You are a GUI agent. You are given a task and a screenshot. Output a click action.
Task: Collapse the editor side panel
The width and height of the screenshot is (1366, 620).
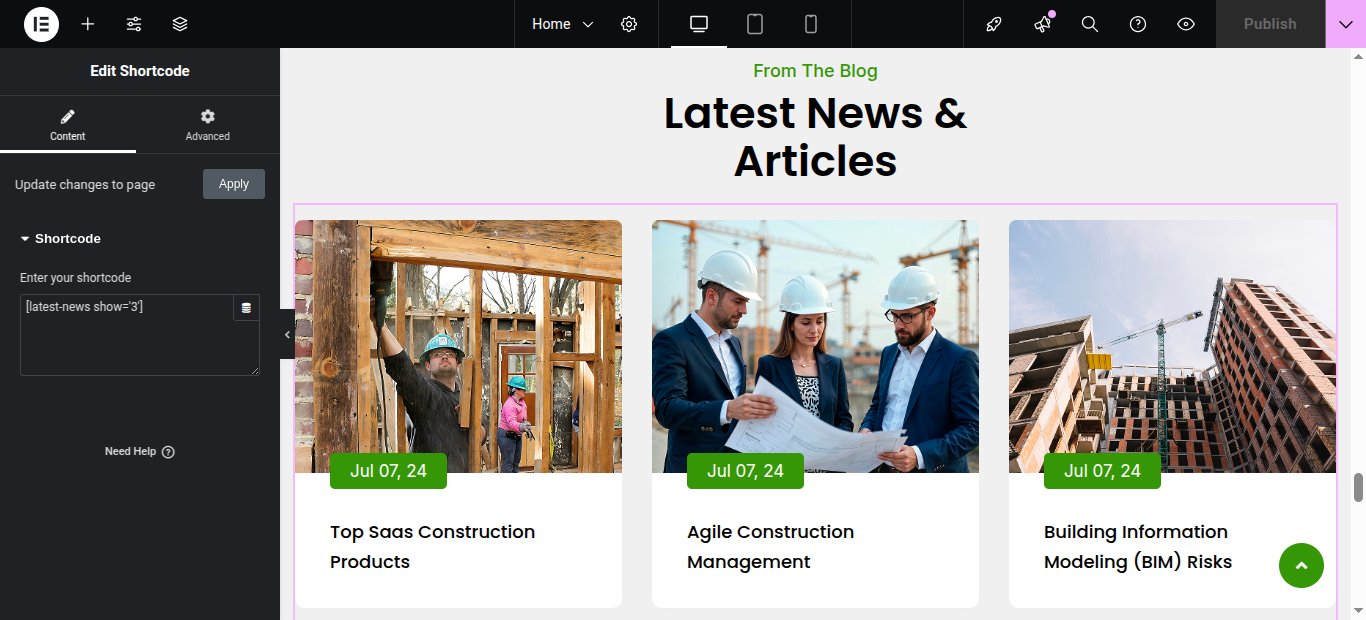pyautogui.click(x=287, y=335)
